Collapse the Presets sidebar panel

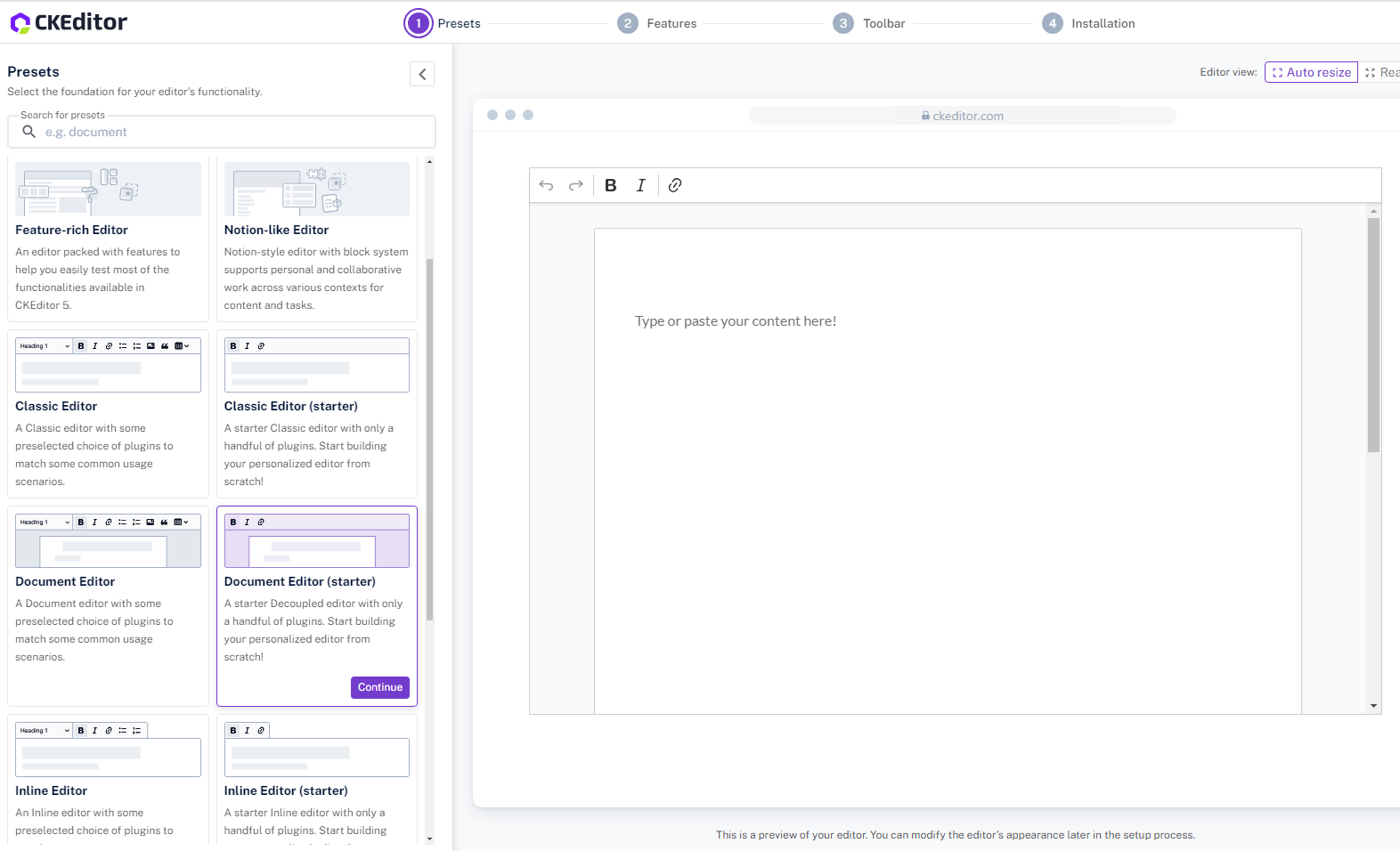tap(422, 74)
